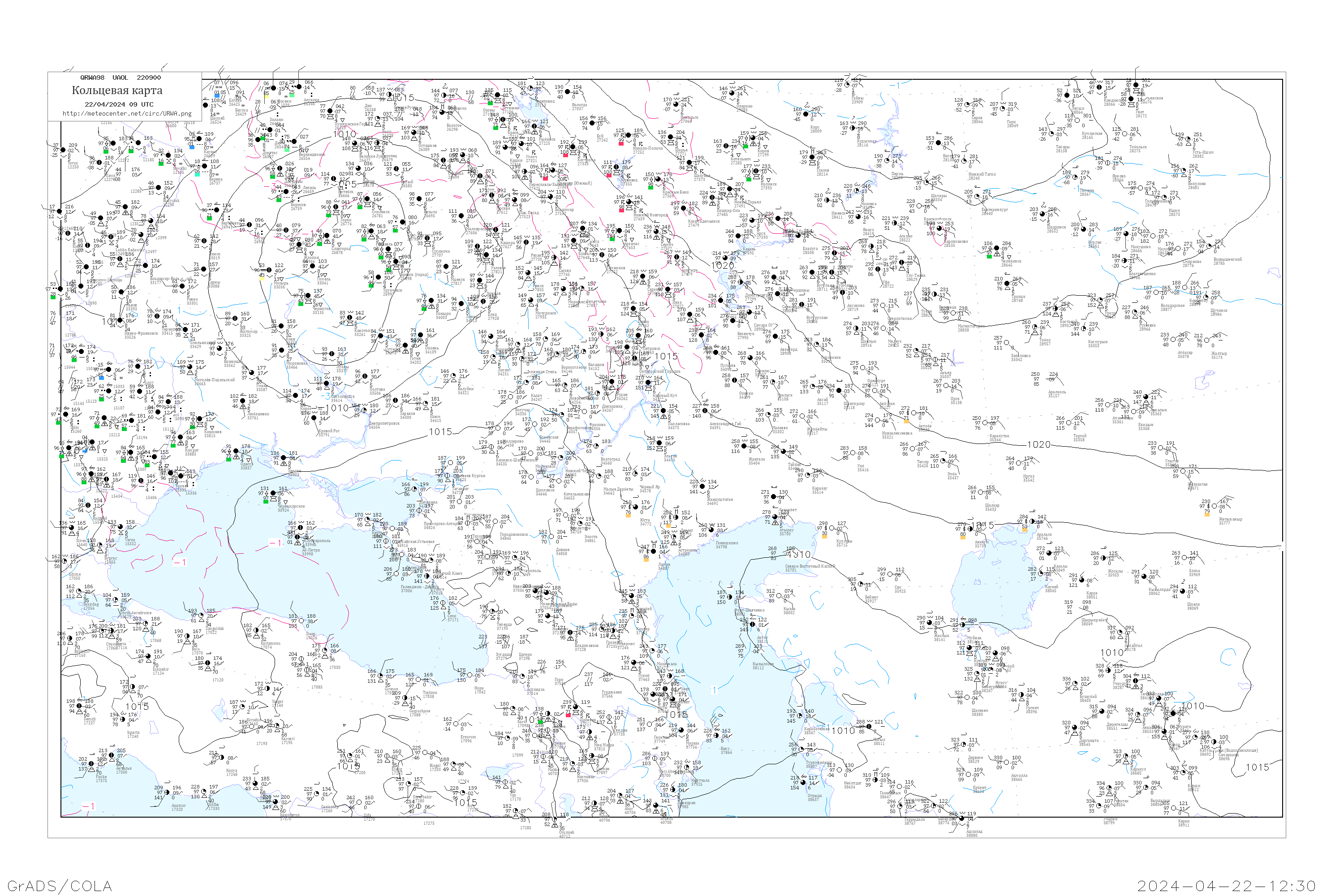Click the orange square near Жетыконыр station
Viewport: 1344px width, 896px height.
point(1207,514)
